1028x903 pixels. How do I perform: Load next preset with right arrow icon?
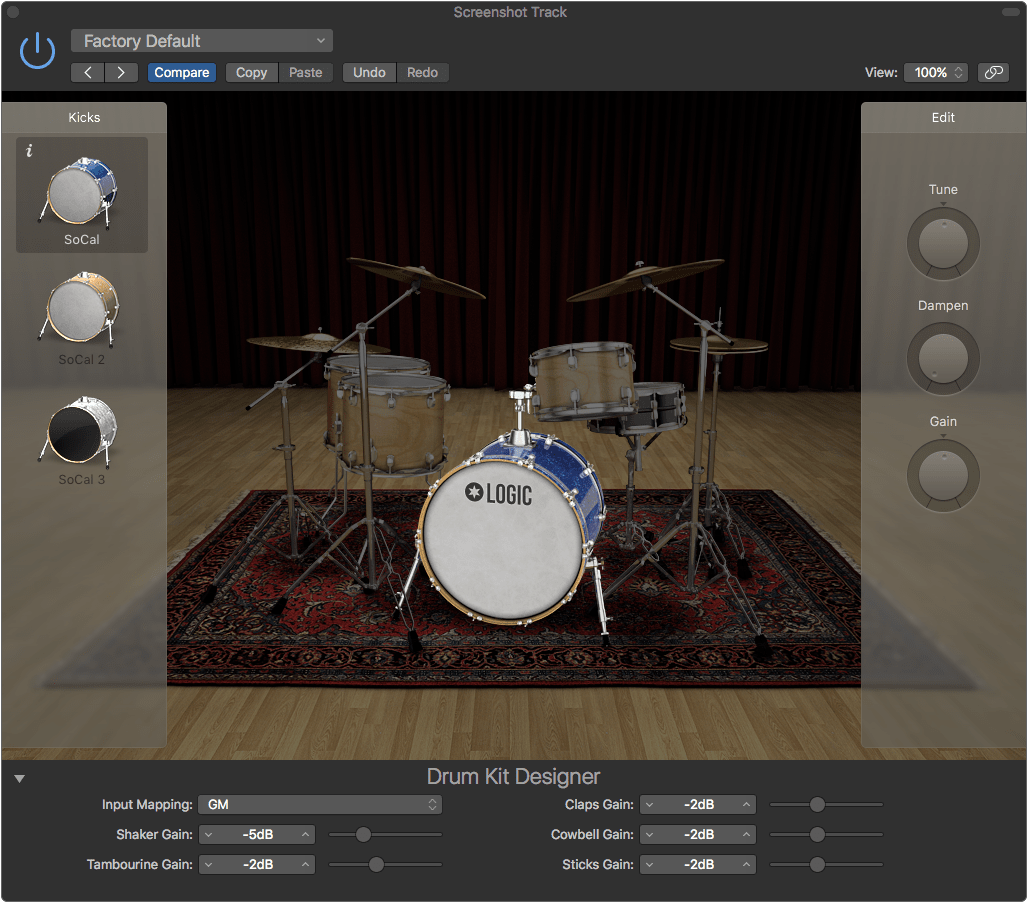coord(120,72)
